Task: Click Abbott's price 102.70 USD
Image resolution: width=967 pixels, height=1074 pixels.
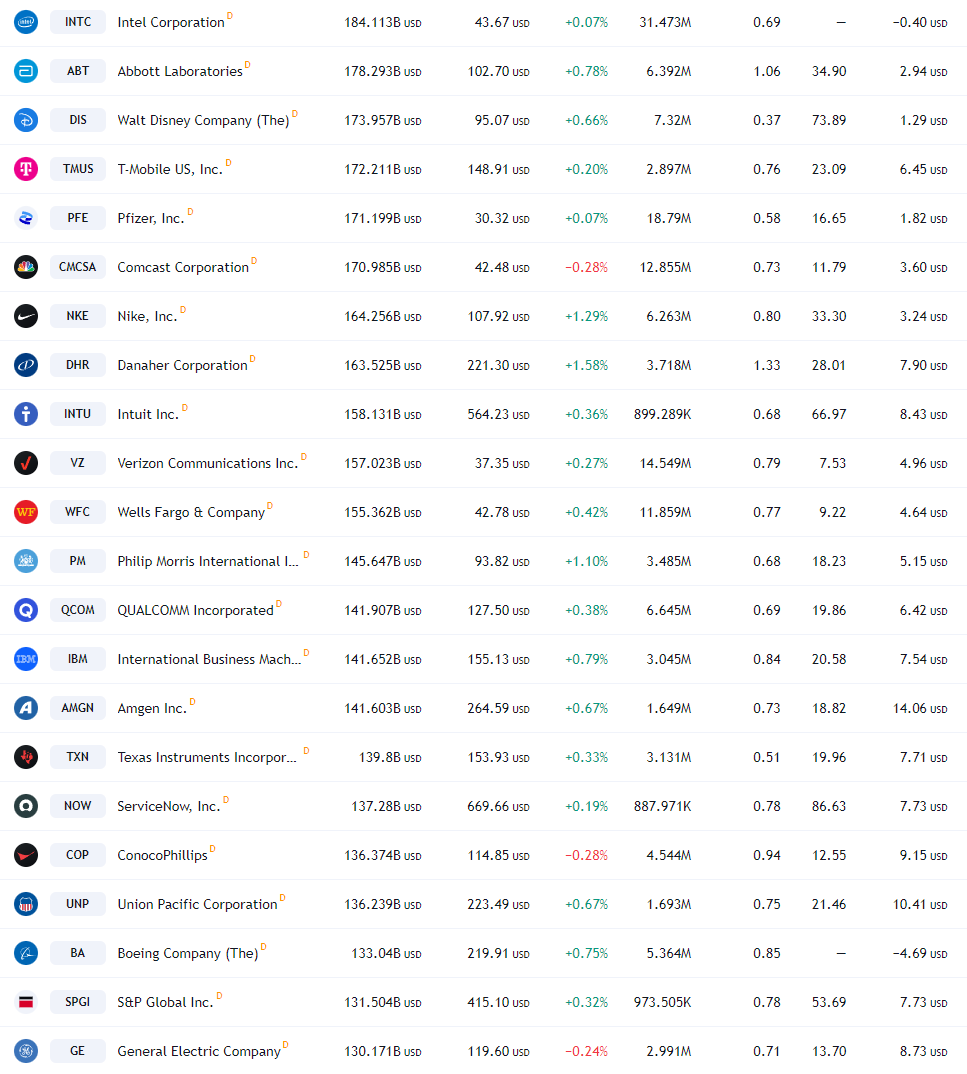Action: pos(499,71)
